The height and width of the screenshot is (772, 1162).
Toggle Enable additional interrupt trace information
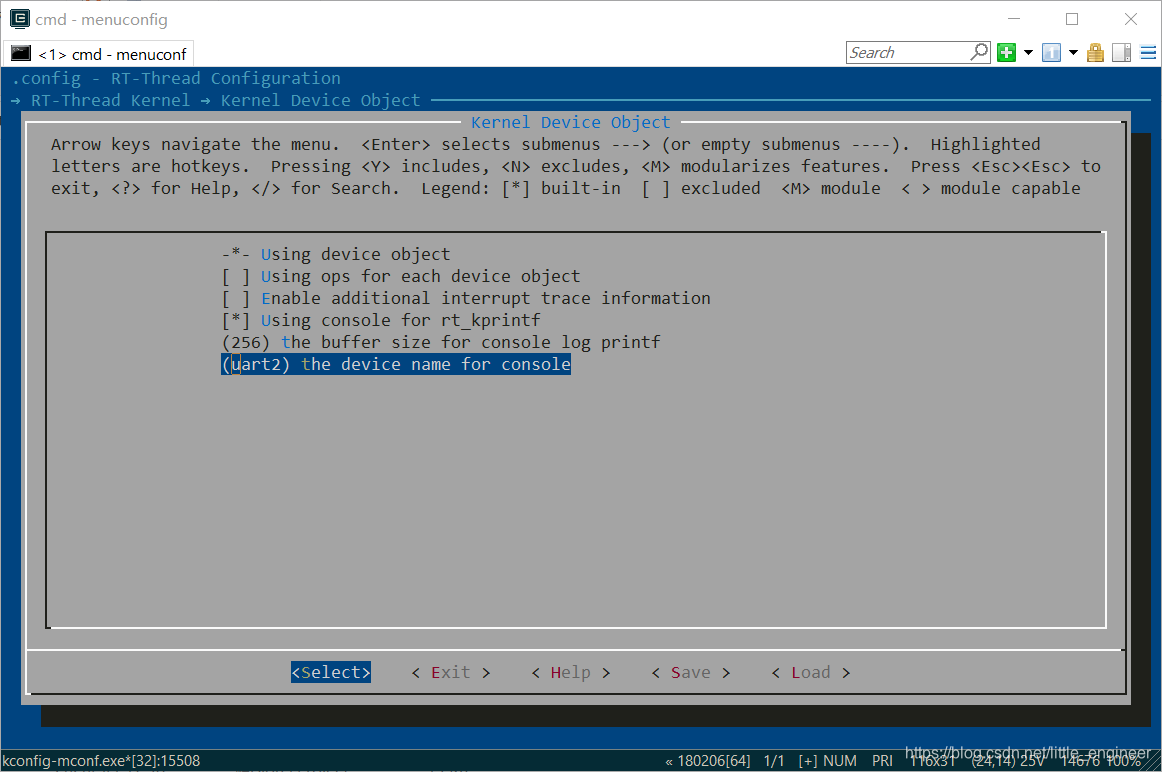[466, 299]
